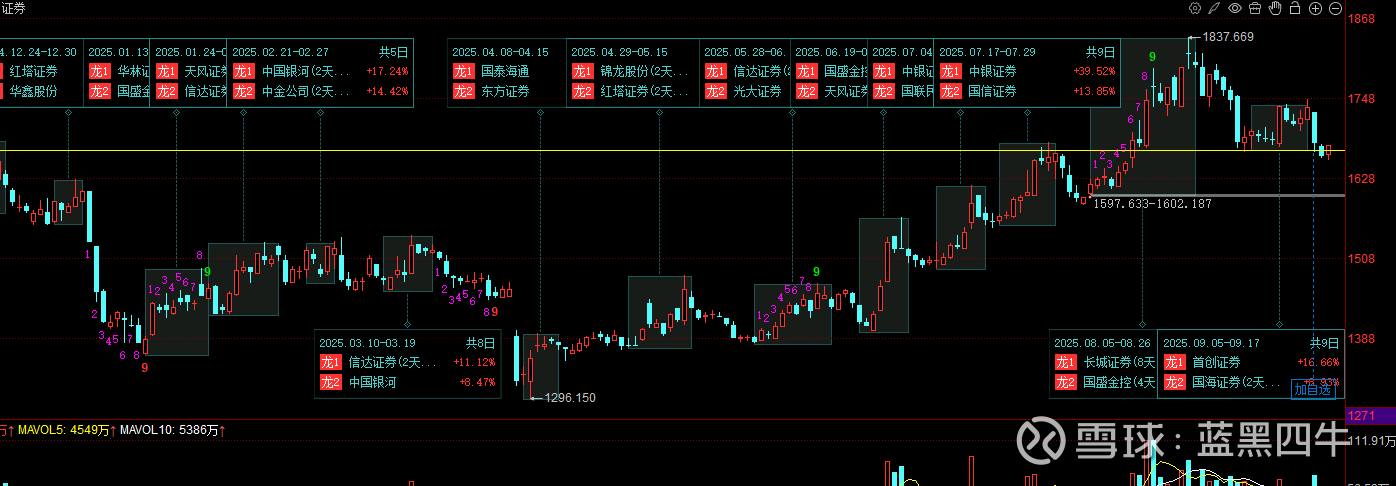Image resolution: width=1396 pixels, height=486 pixels.
Task: Open the toolbox briefcase icon
Action: tap(1255, 8)
